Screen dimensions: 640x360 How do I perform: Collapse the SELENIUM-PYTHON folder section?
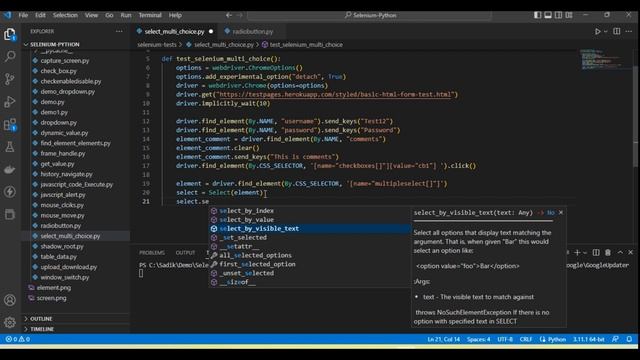55,44
